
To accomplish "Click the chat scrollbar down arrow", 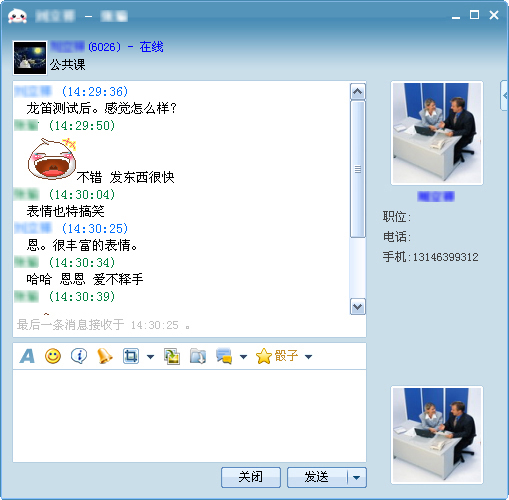I will [358, 307].
